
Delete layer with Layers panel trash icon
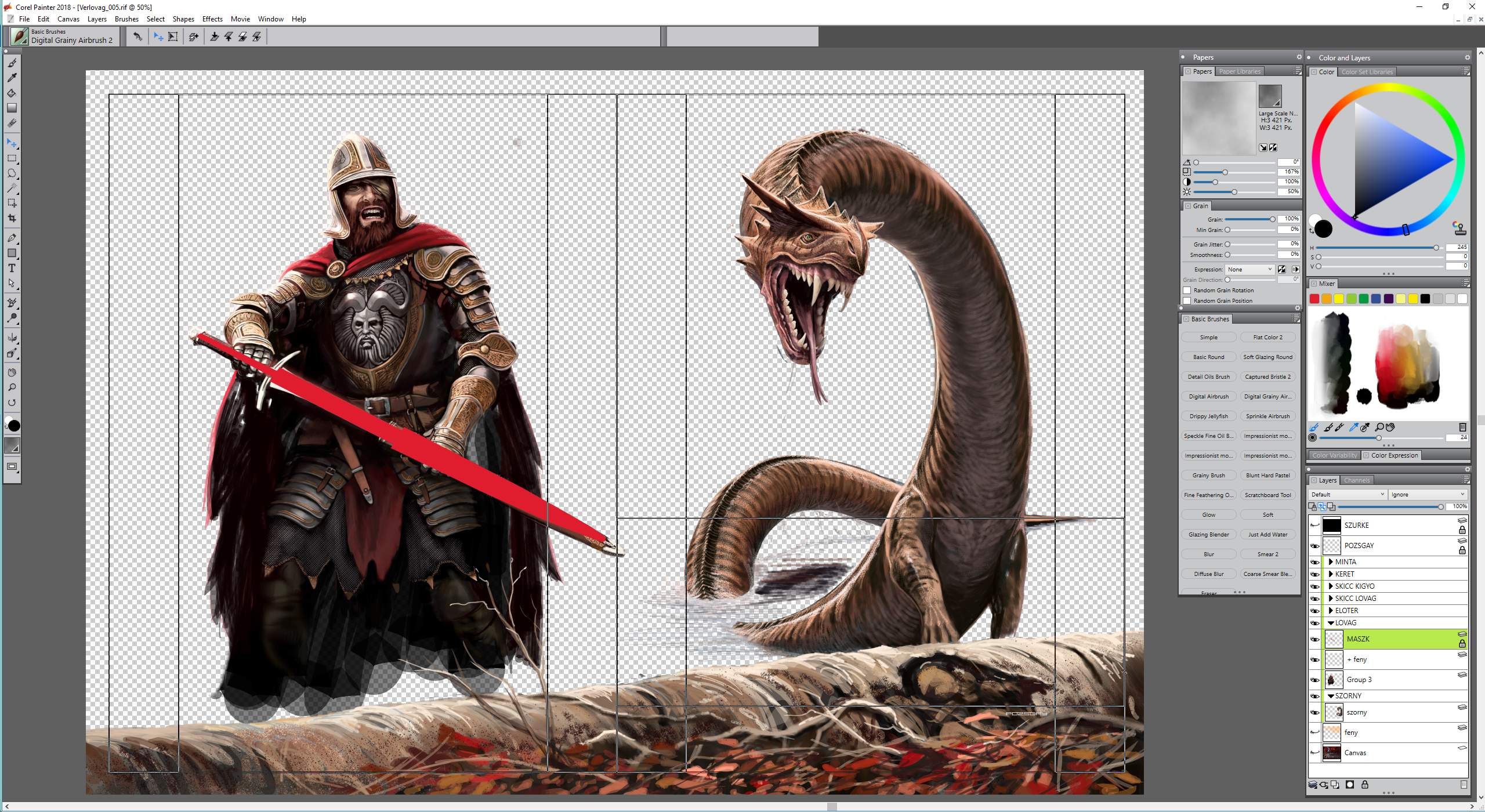tap(1463, 785)
